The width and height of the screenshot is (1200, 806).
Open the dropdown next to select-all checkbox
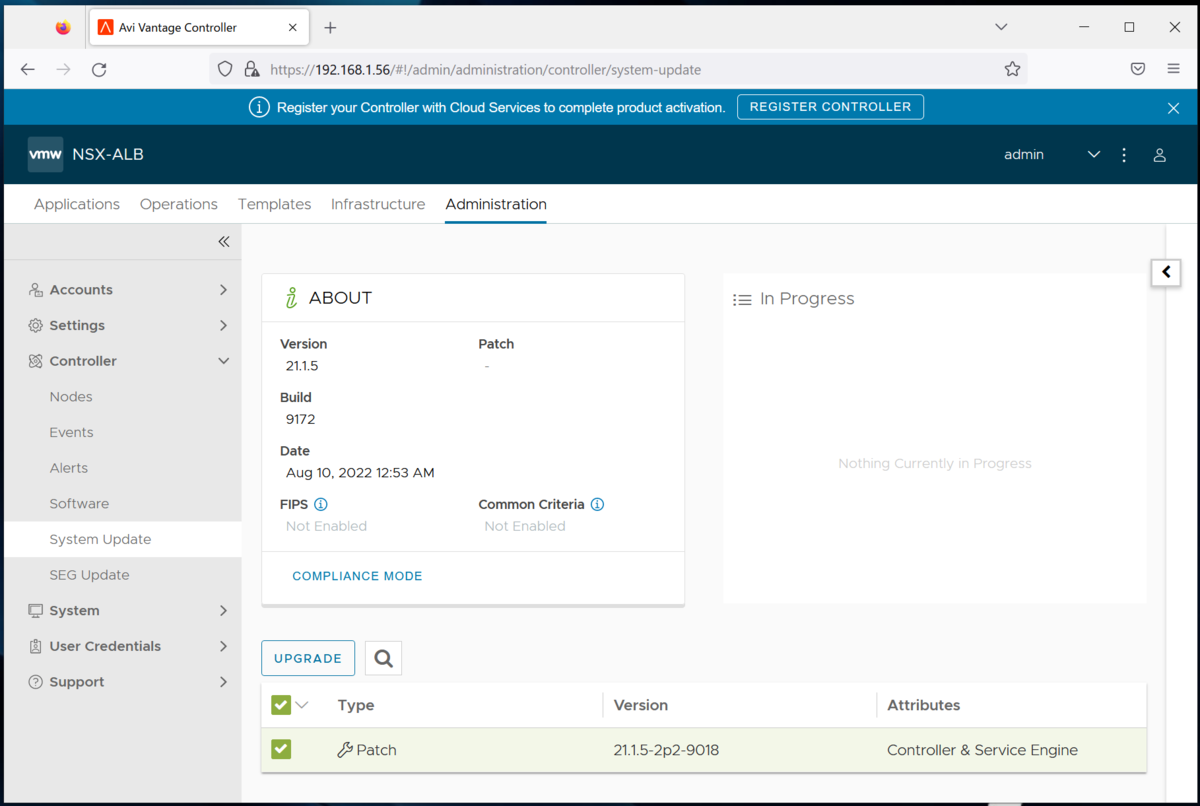pyautogui.click(x=302, y=705)
